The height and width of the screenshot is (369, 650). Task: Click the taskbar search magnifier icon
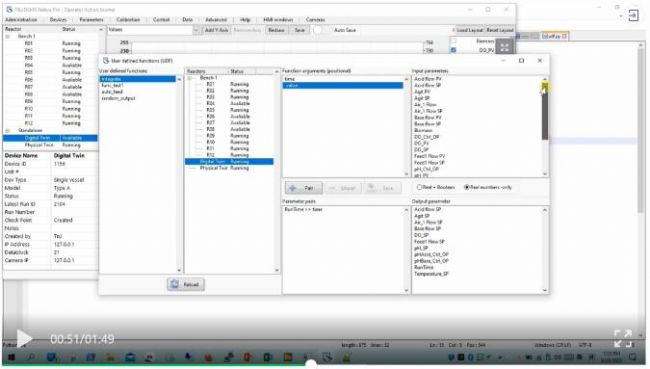31,357
